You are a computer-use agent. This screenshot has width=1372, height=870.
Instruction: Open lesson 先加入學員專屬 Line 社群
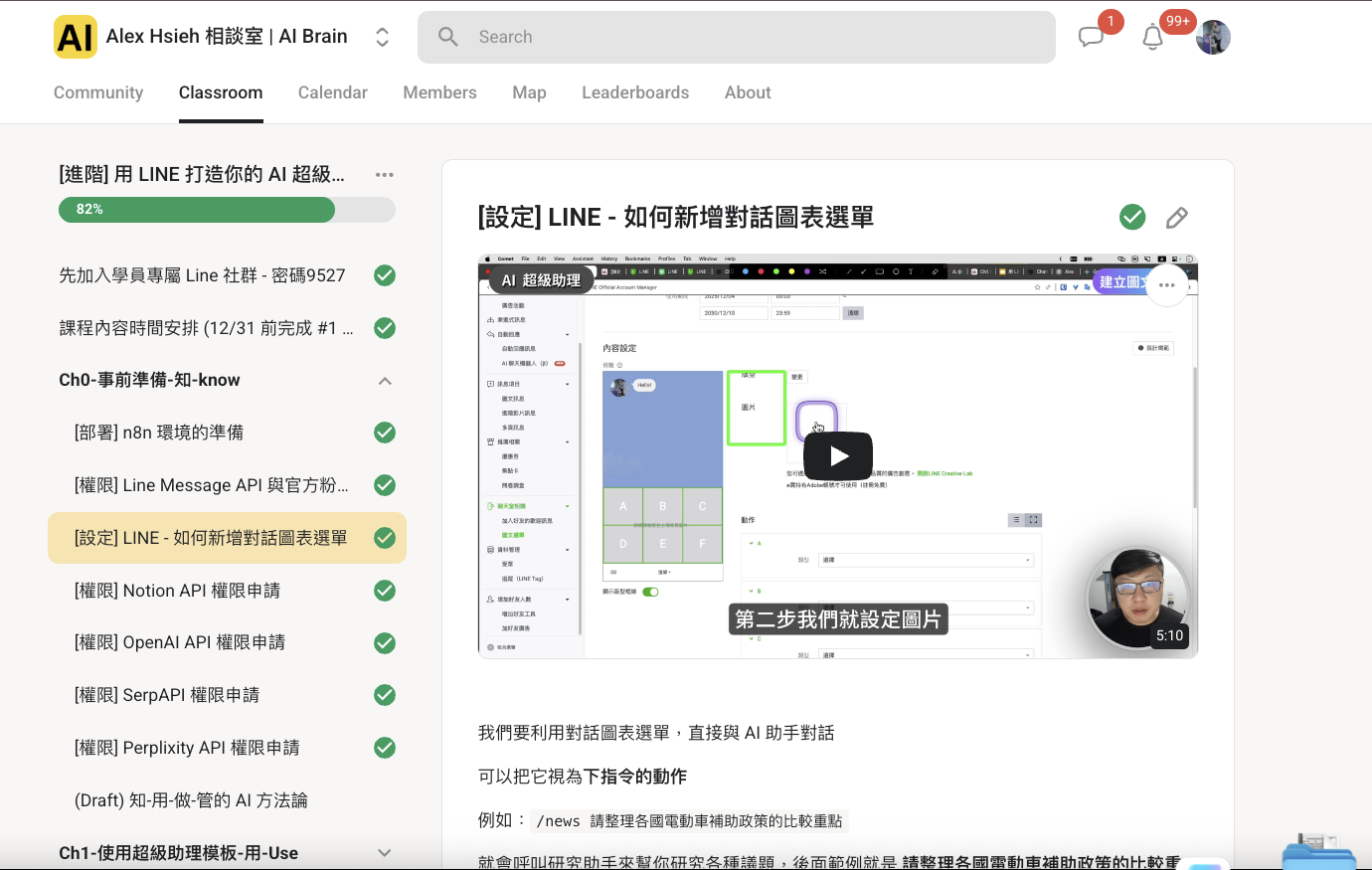coord(202,275)
